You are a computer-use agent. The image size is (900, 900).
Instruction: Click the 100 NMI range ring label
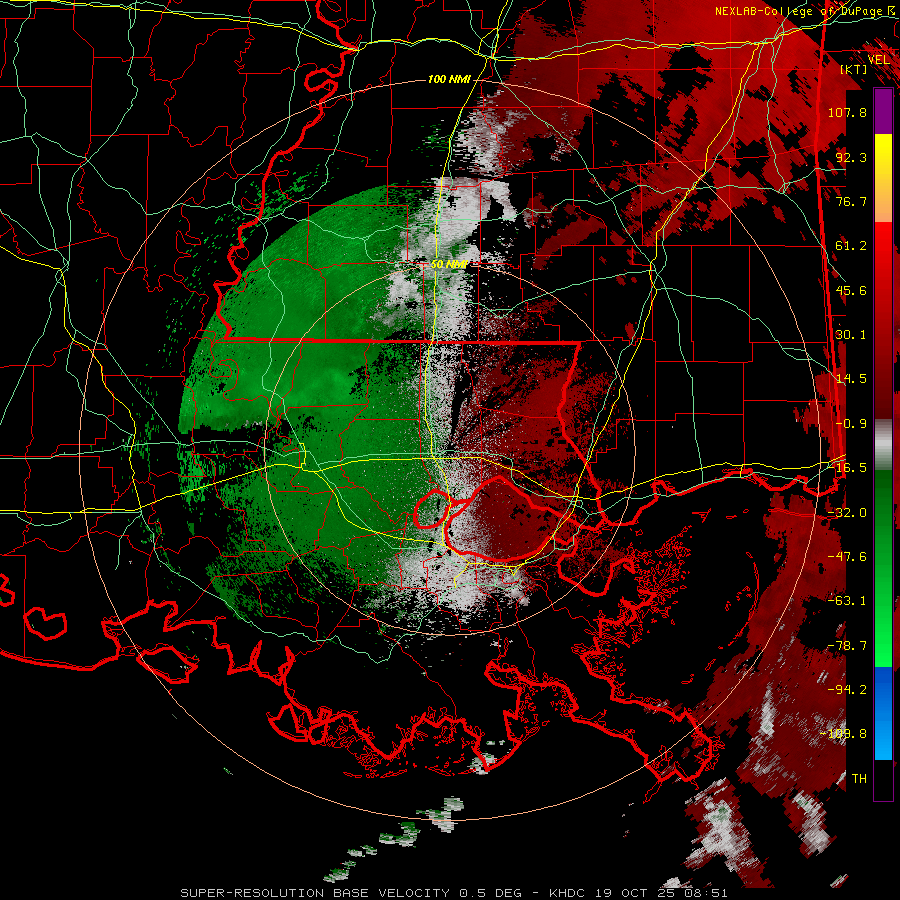point(449,79)
